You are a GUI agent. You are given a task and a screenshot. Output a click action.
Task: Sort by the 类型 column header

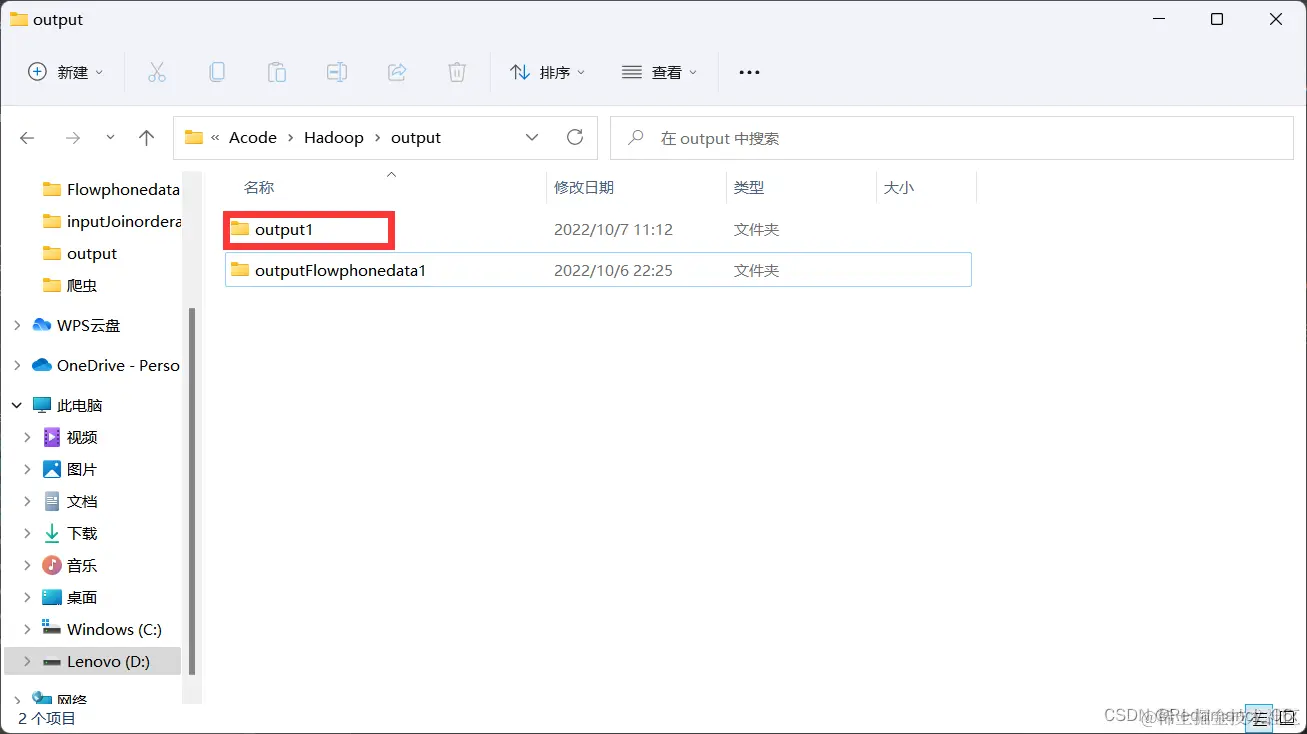pos(749,188)
